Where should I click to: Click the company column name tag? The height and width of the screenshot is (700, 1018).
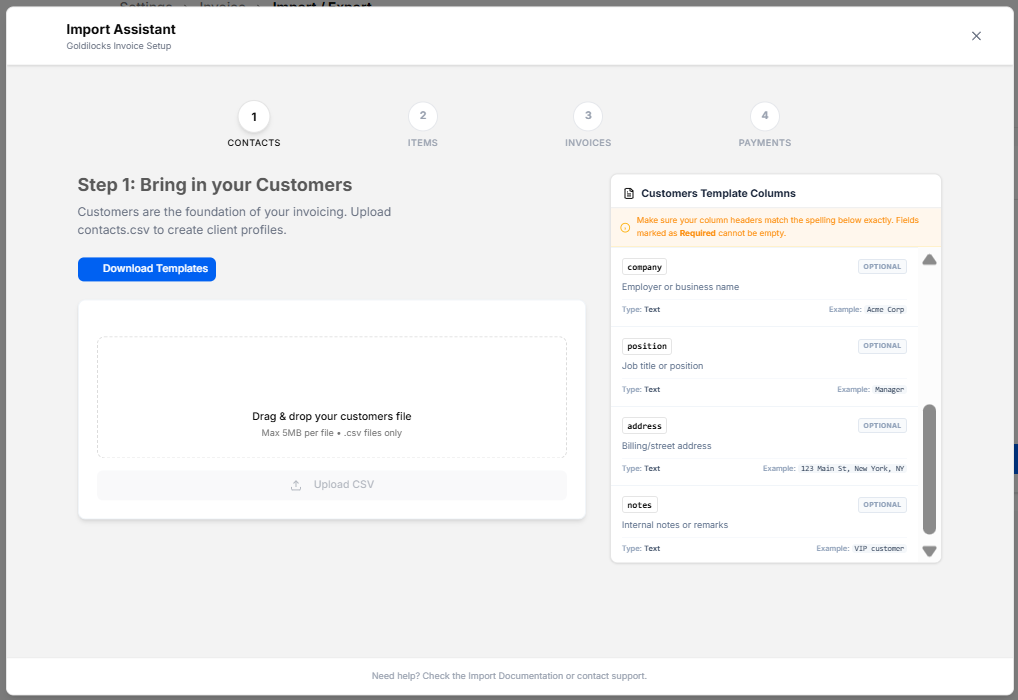pos(644,267)
